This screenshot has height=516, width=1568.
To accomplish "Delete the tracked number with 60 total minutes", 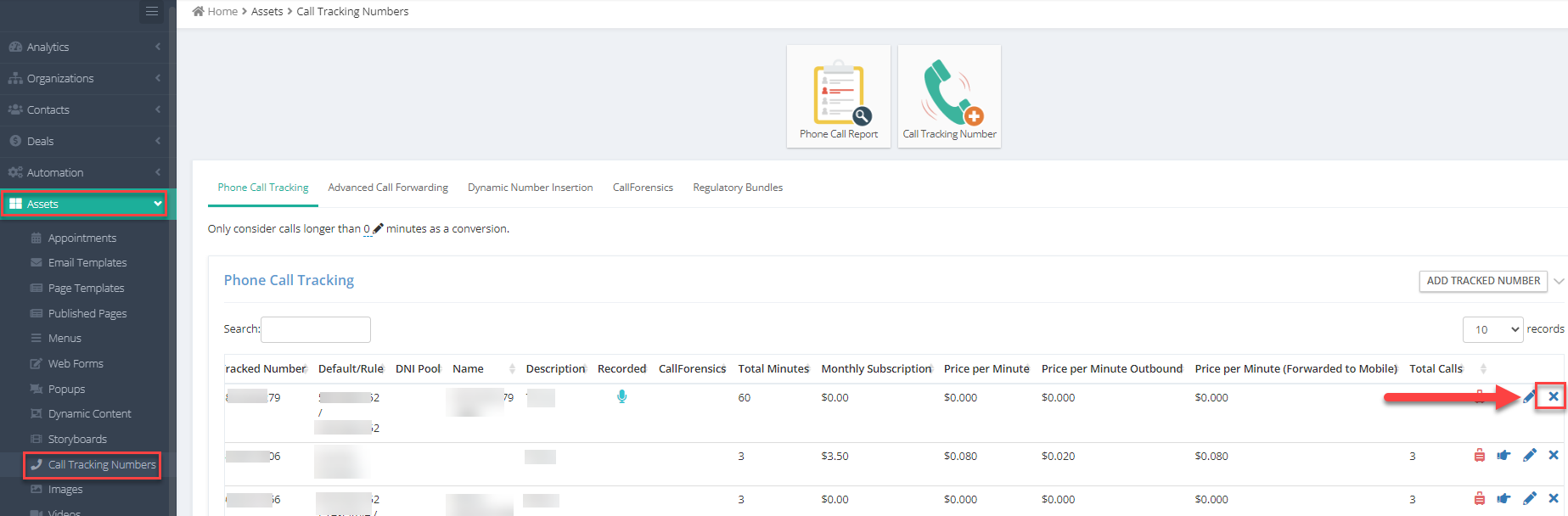I will coord(1553,396).
